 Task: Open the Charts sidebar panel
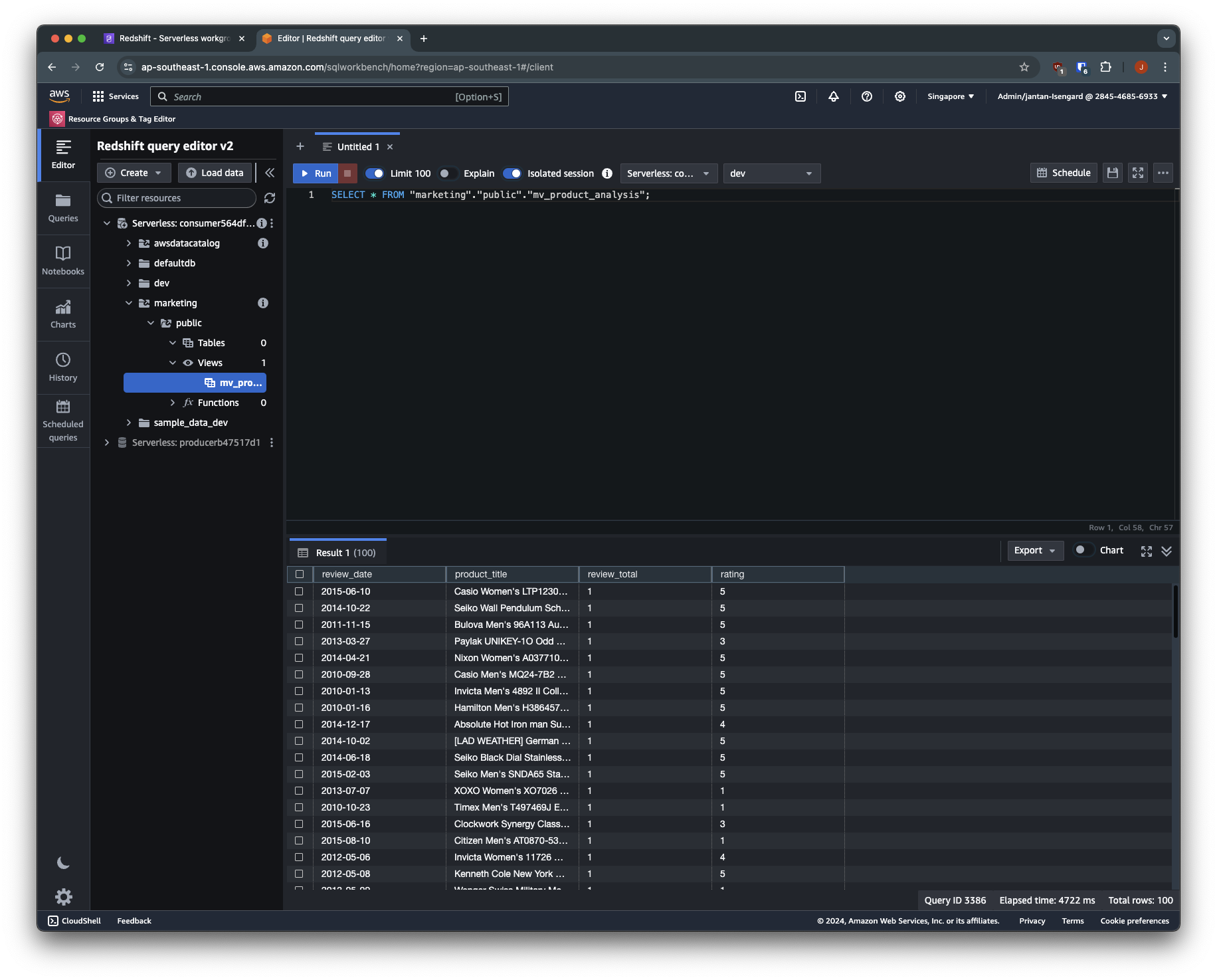pos(63,314)
